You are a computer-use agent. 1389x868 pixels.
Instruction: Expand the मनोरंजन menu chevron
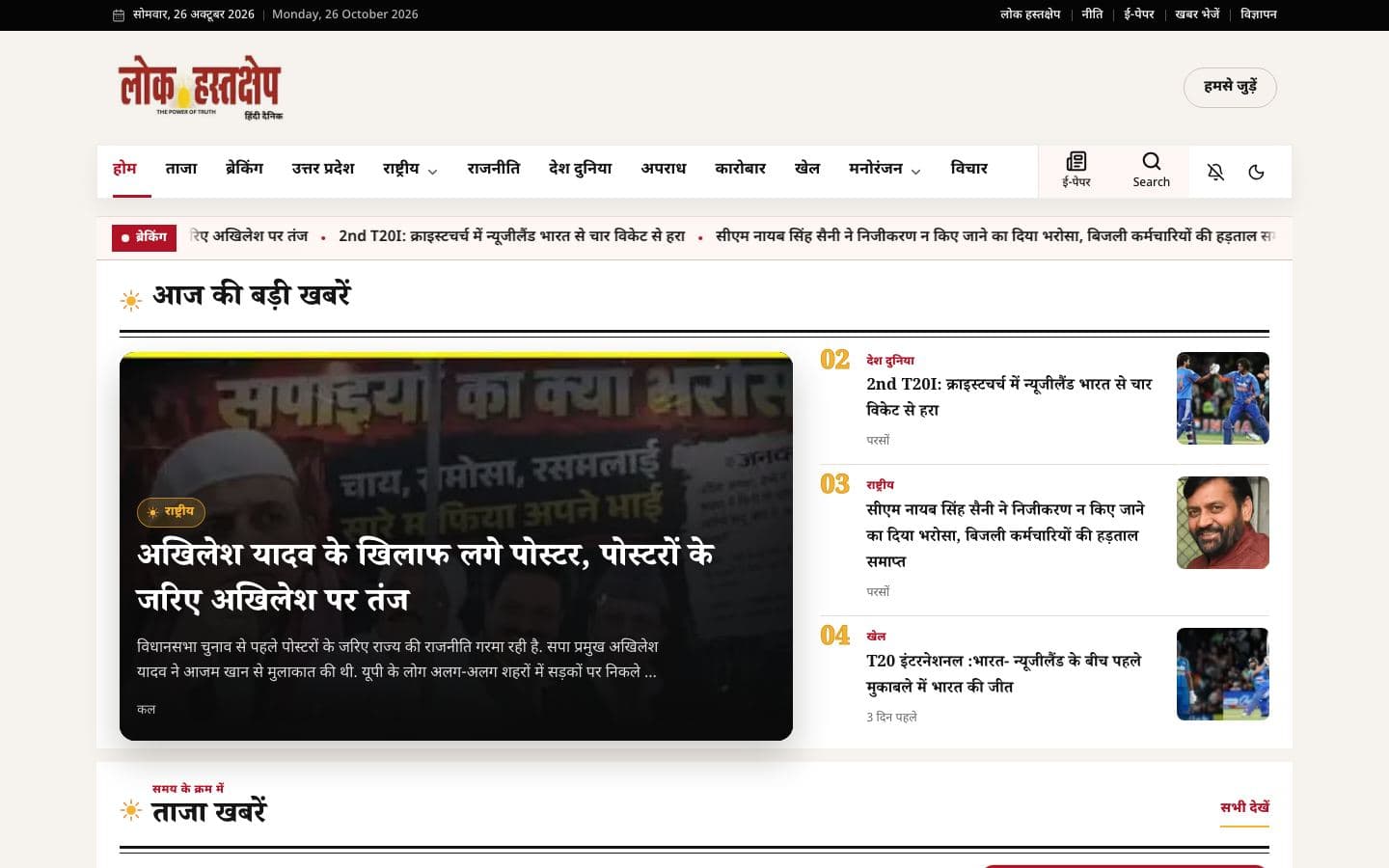[915, 172]
